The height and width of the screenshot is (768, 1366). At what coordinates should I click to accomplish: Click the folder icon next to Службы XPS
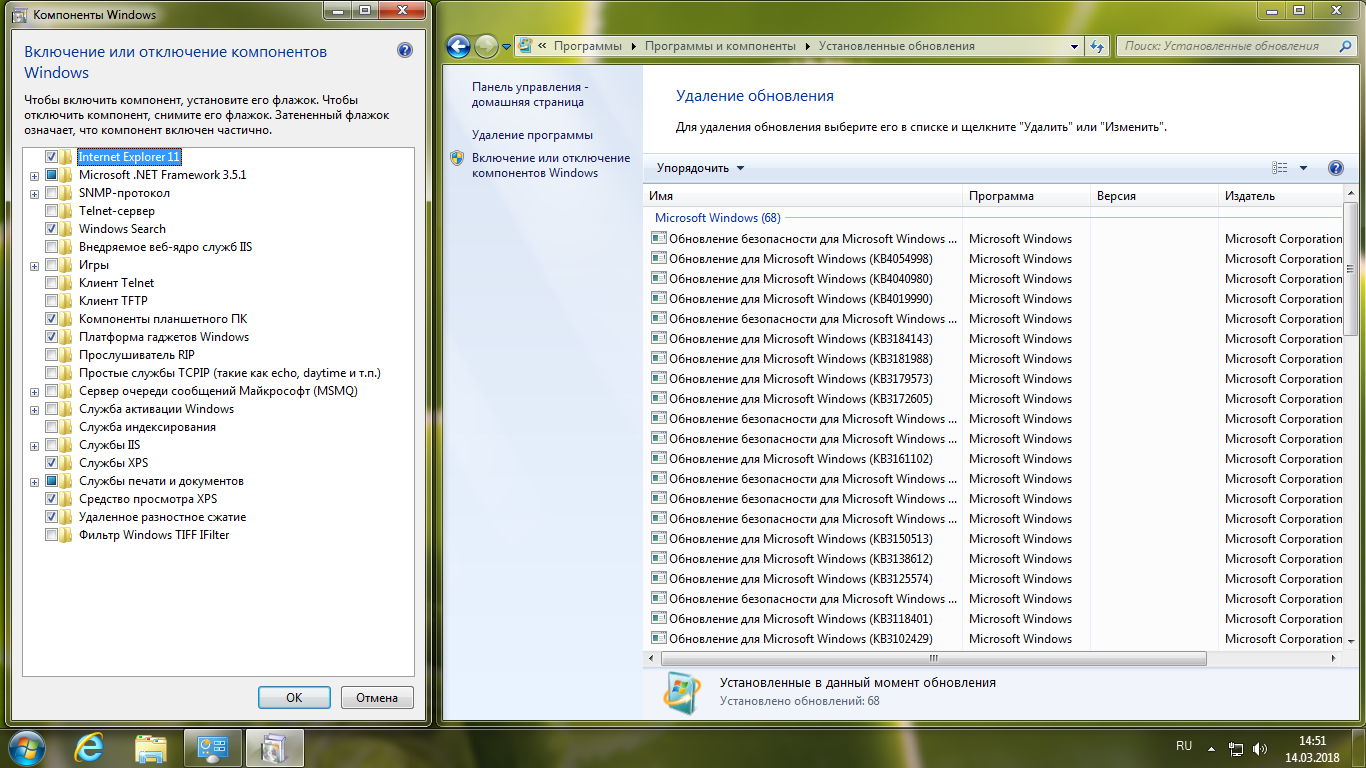click(x=67, y=463)
